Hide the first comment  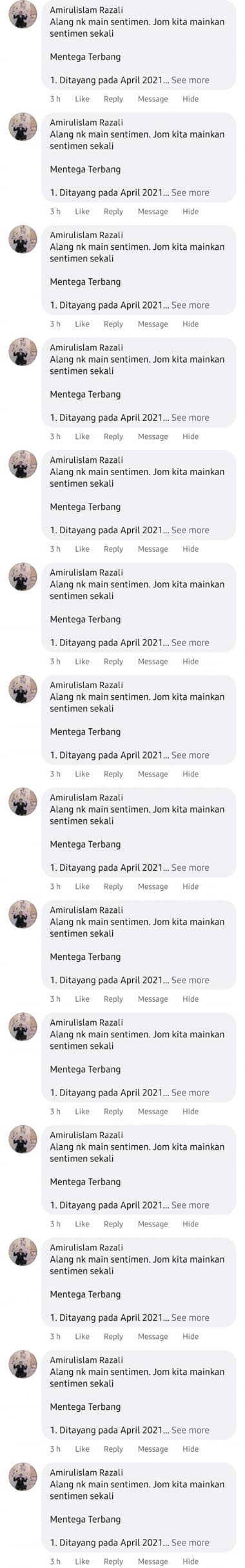(x=190, y=99)
